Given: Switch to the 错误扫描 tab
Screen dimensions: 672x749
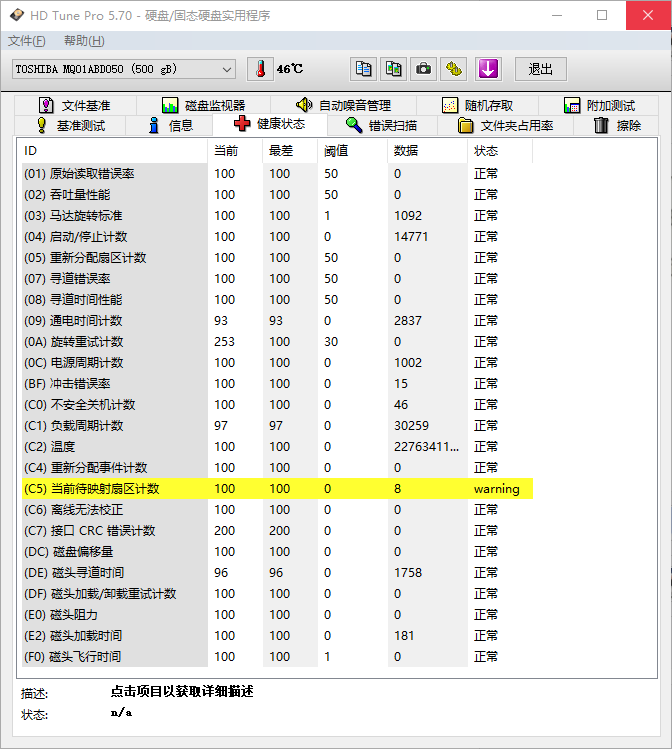Looking at the screenshot, I should 382,126.
